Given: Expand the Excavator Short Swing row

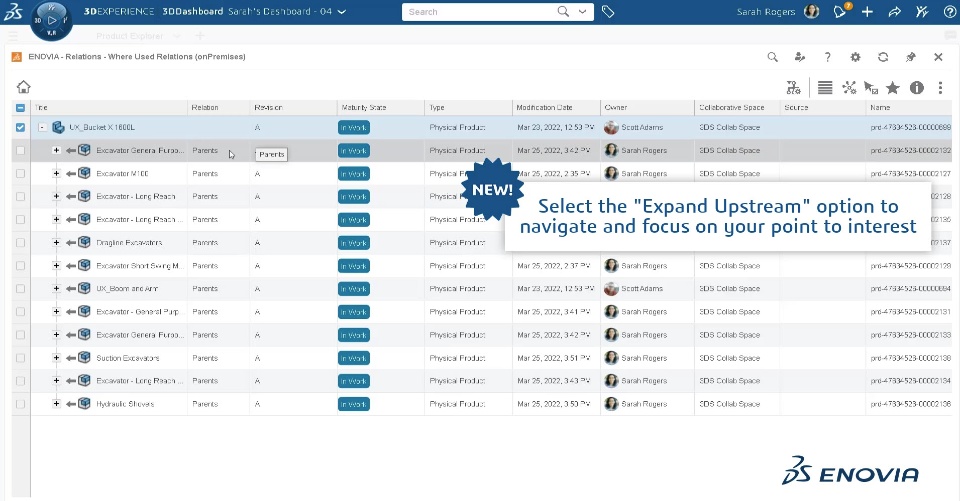Looking at the screenshot, I should [56, 266].
